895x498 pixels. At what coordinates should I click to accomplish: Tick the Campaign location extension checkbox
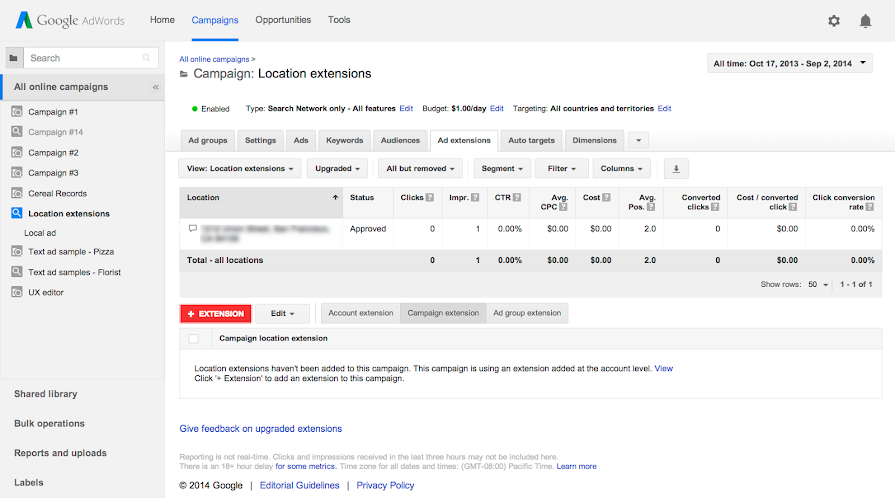click(193, 339)
